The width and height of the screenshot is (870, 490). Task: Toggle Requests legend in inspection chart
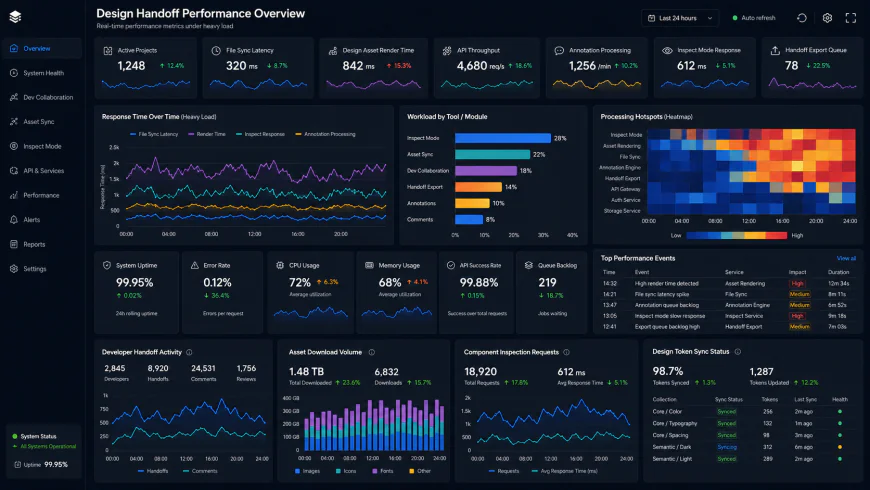pos(504,471)
